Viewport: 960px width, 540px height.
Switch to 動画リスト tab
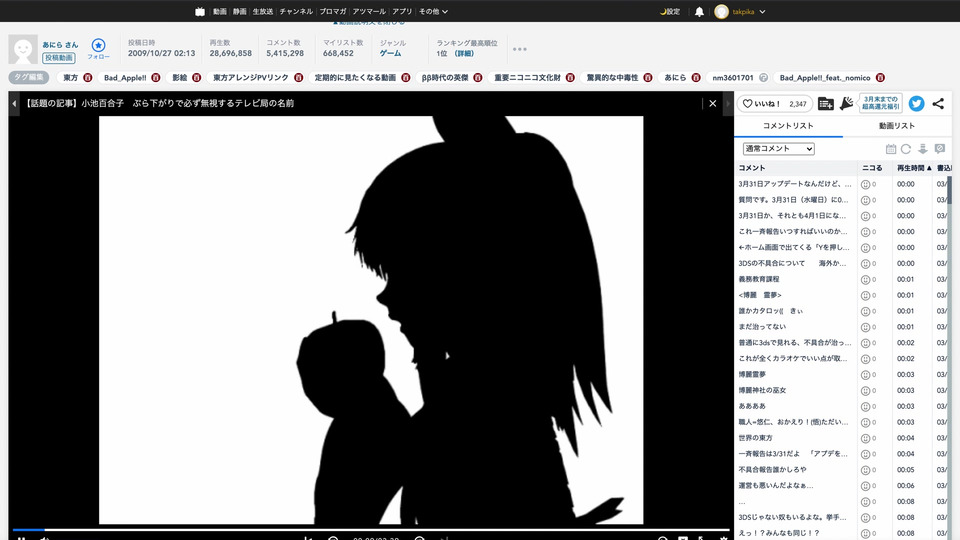(x=896, y=126)
